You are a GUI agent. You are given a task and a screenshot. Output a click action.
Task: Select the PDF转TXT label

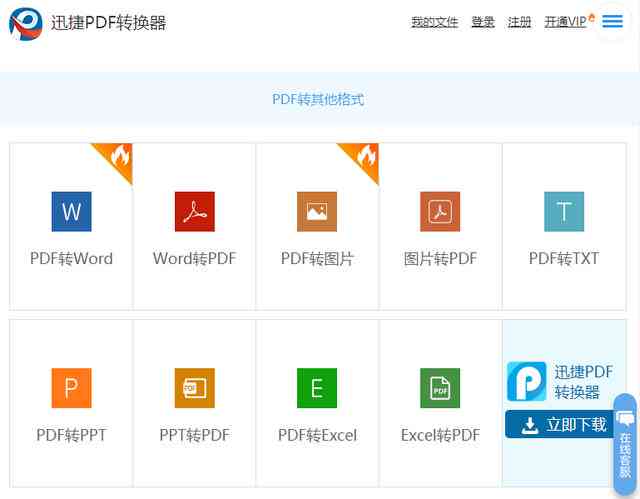(564, 258)
